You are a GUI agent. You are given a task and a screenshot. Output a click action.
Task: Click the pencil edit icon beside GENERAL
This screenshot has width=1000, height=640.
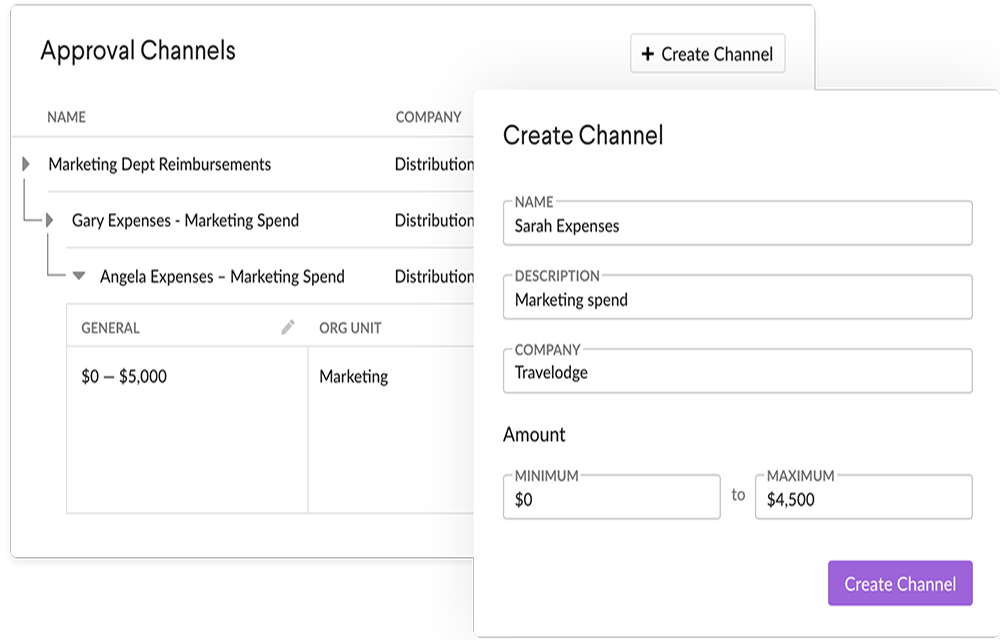[288, 327]
